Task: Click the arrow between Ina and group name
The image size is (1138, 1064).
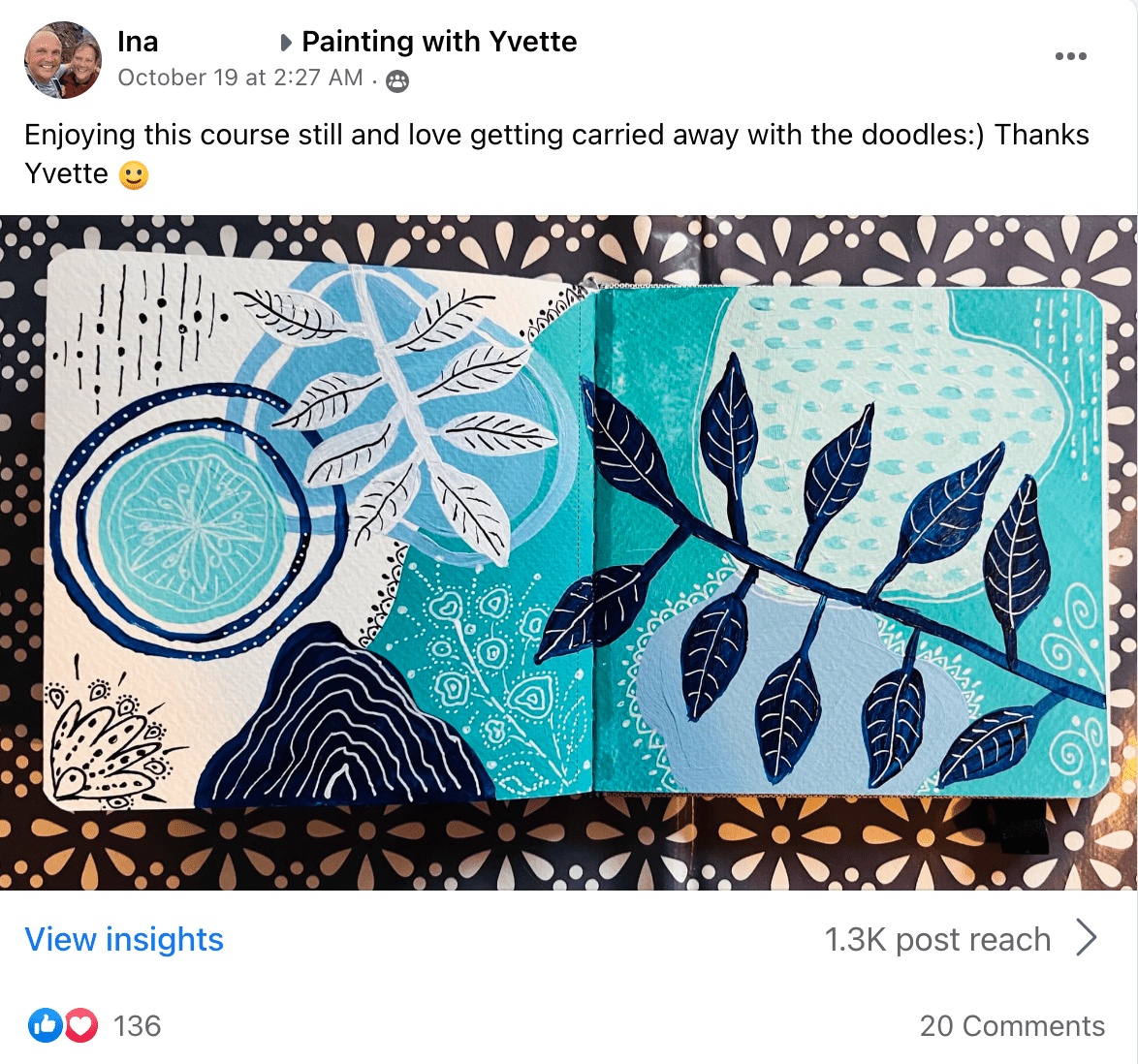Action: [285, 43]
